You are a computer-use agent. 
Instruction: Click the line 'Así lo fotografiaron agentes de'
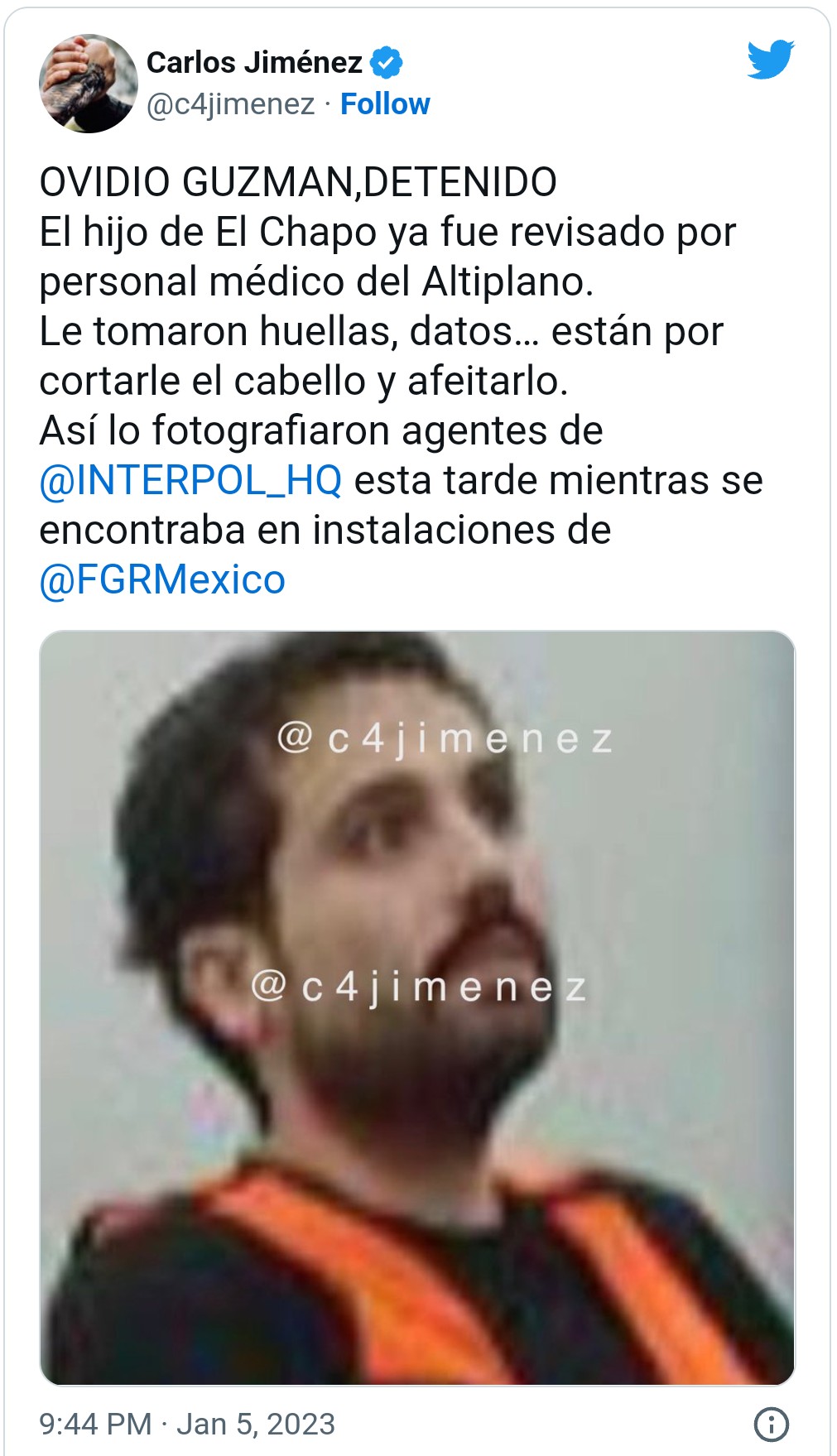321,430
